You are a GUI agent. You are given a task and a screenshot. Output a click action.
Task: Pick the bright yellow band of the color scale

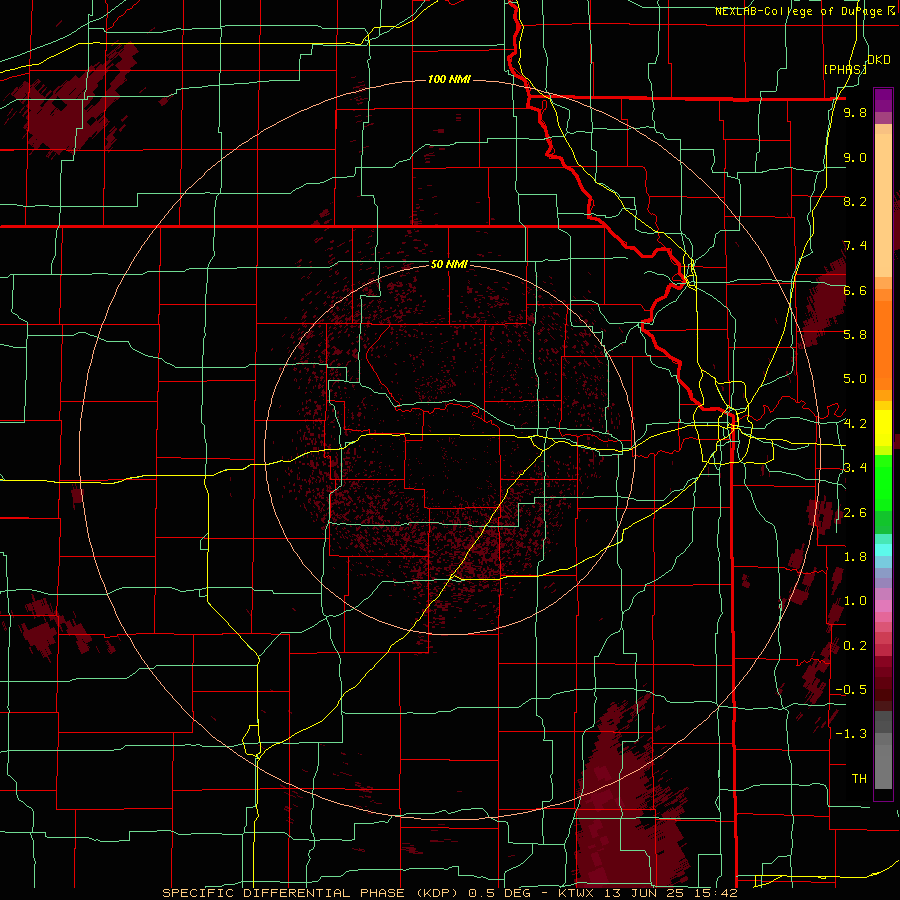[x=883, y=428]
